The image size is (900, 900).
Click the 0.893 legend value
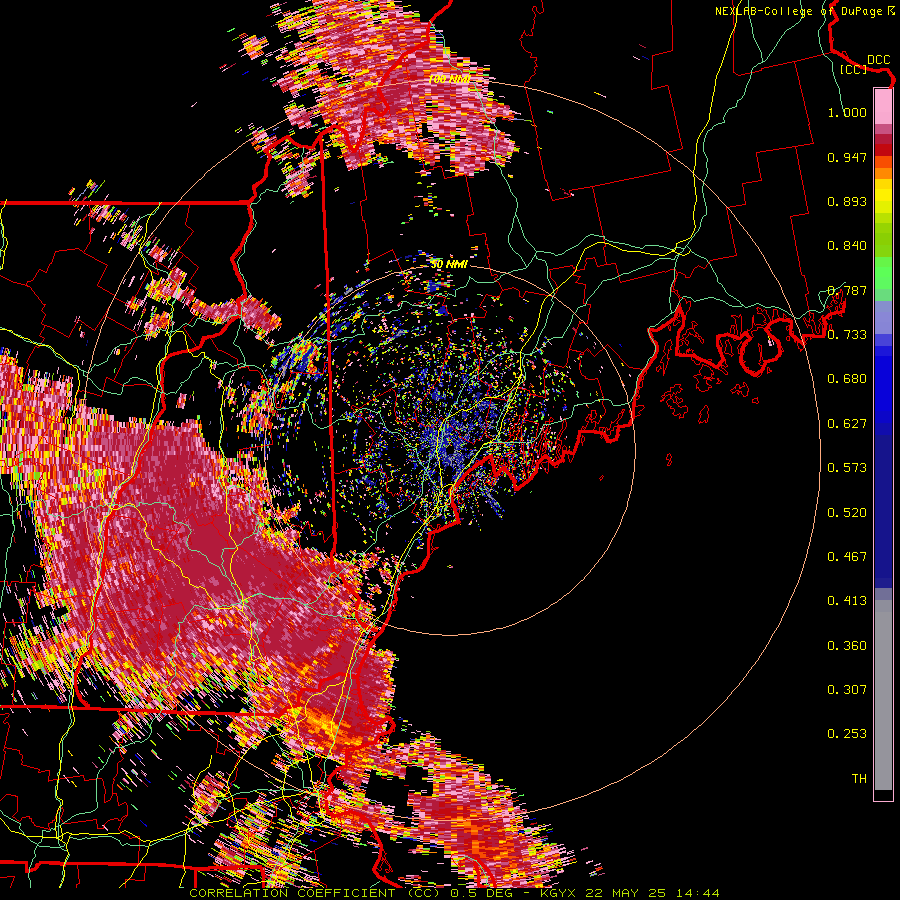[847, 201]
